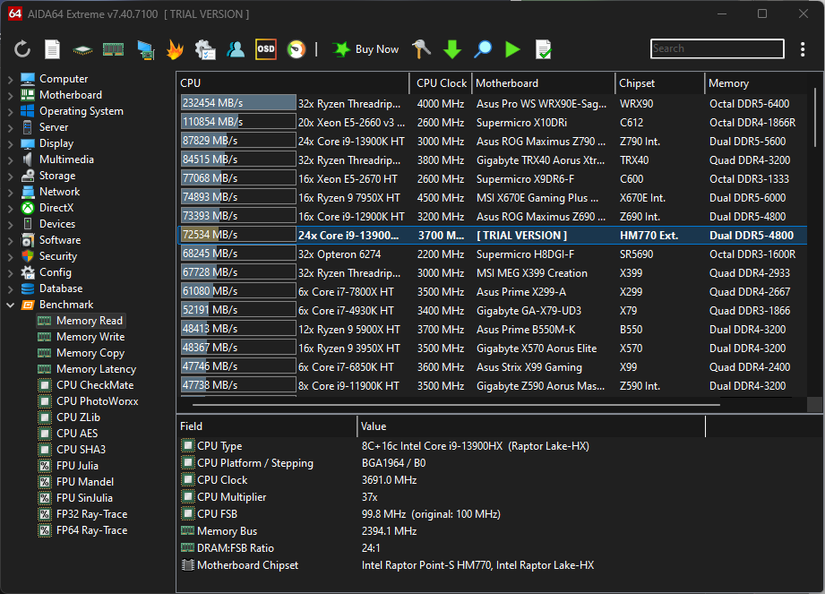
Task: Open search using the magnifier icon
Action: (x=482, y=49)
